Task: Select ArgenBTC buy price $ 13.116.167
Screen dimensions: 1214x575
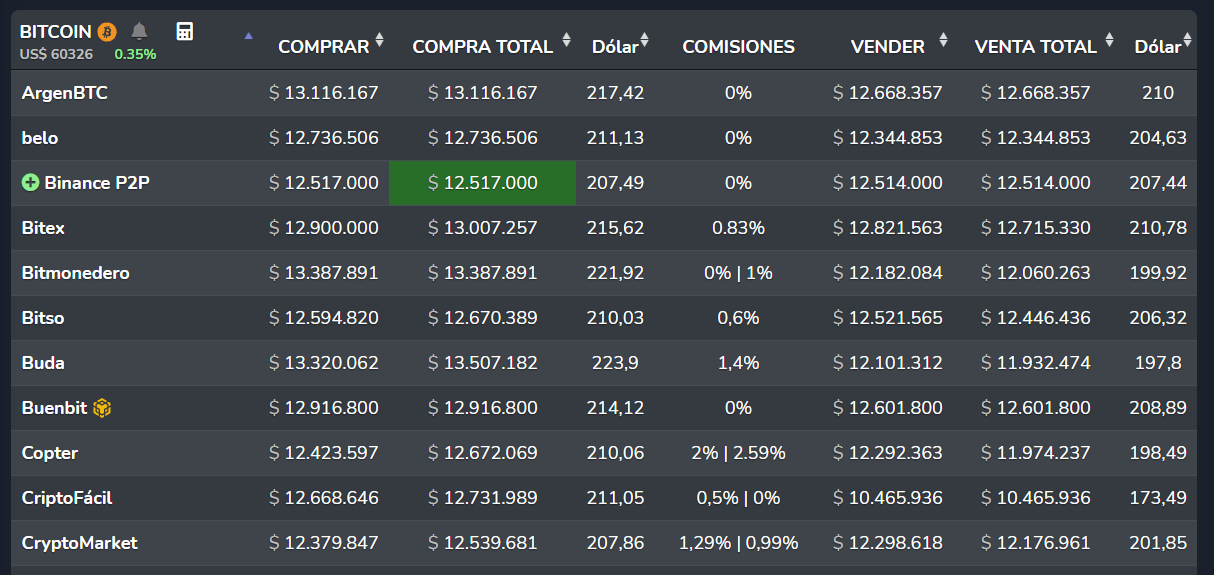Action: pos(324,93)
